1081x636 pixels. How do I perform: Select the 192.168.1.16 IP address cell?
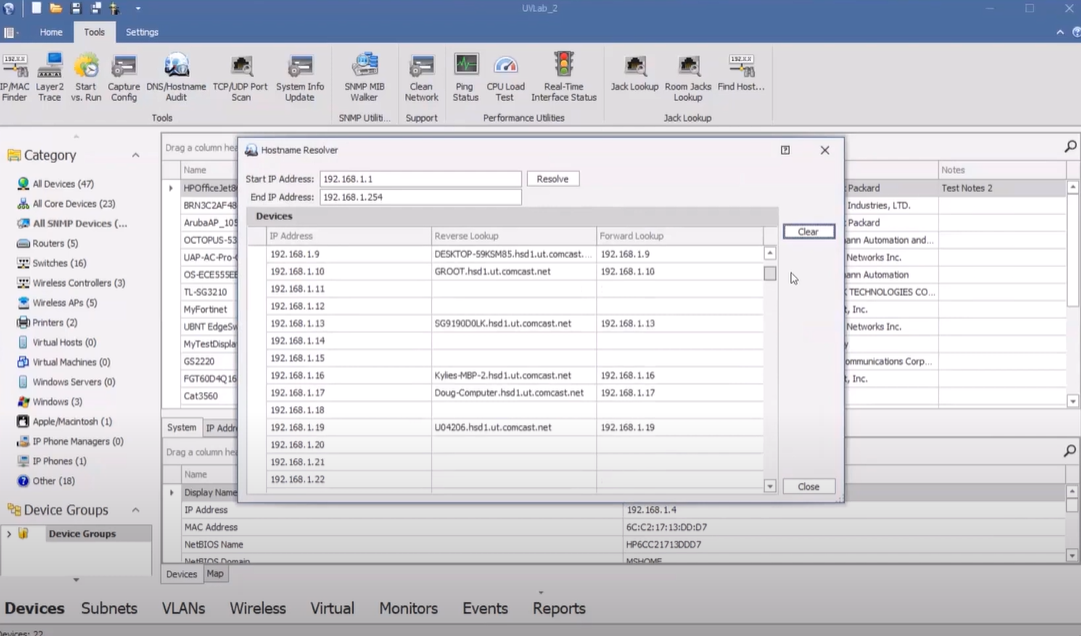[349, 376]
